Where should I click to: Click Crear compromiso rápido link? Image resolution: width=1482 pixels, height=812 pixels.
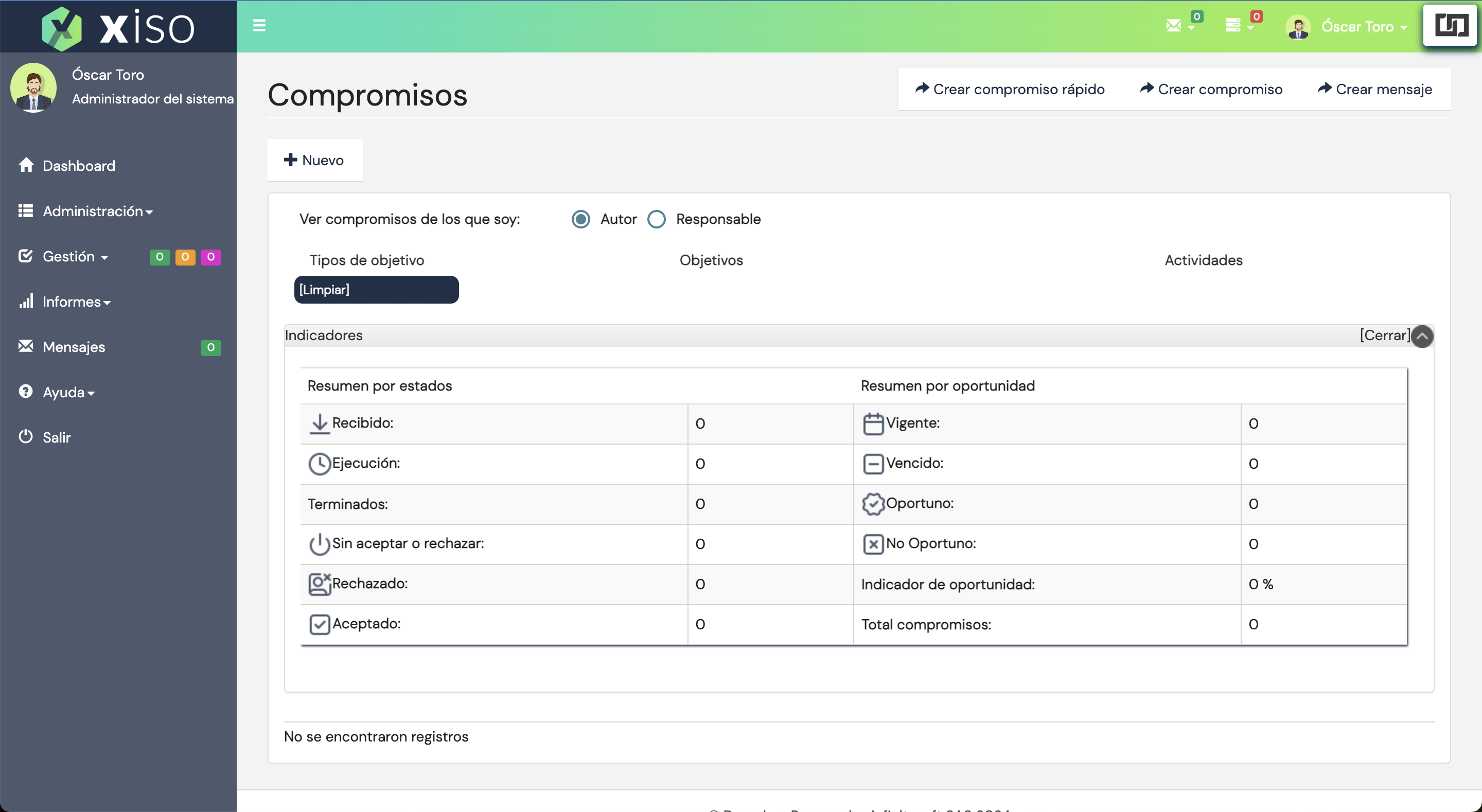tap(1010, 89)
